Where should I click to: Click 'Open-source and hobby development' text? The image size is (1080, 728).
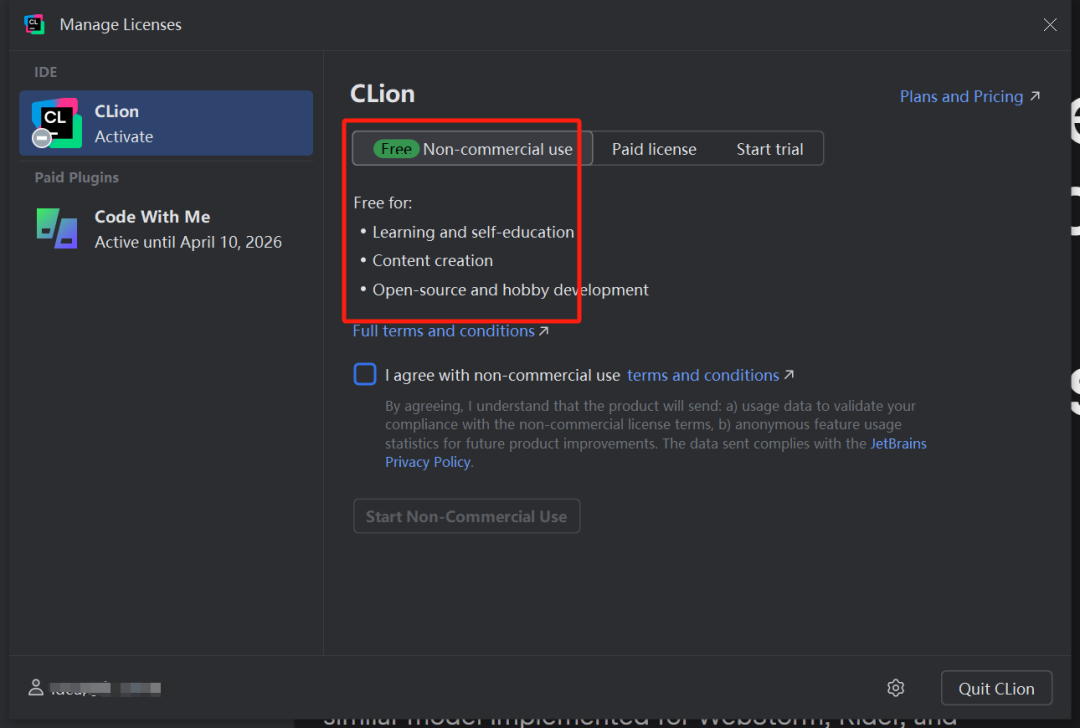coord(510,290)
